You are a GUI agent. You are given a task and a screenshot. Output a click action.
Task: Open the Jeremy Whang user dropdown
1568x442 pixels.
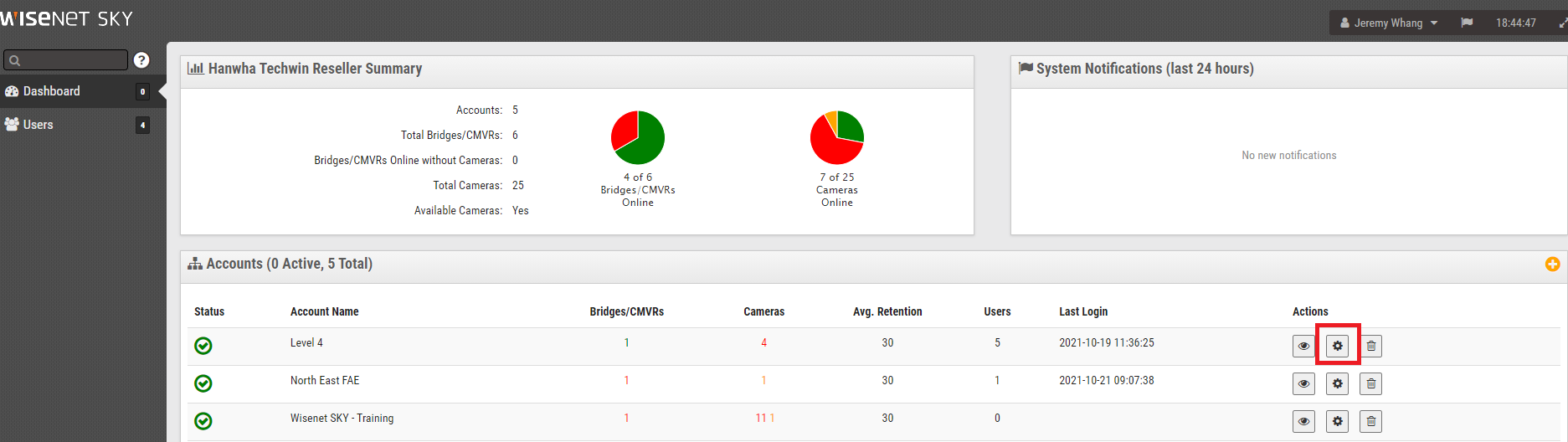tap(1389, 23)
